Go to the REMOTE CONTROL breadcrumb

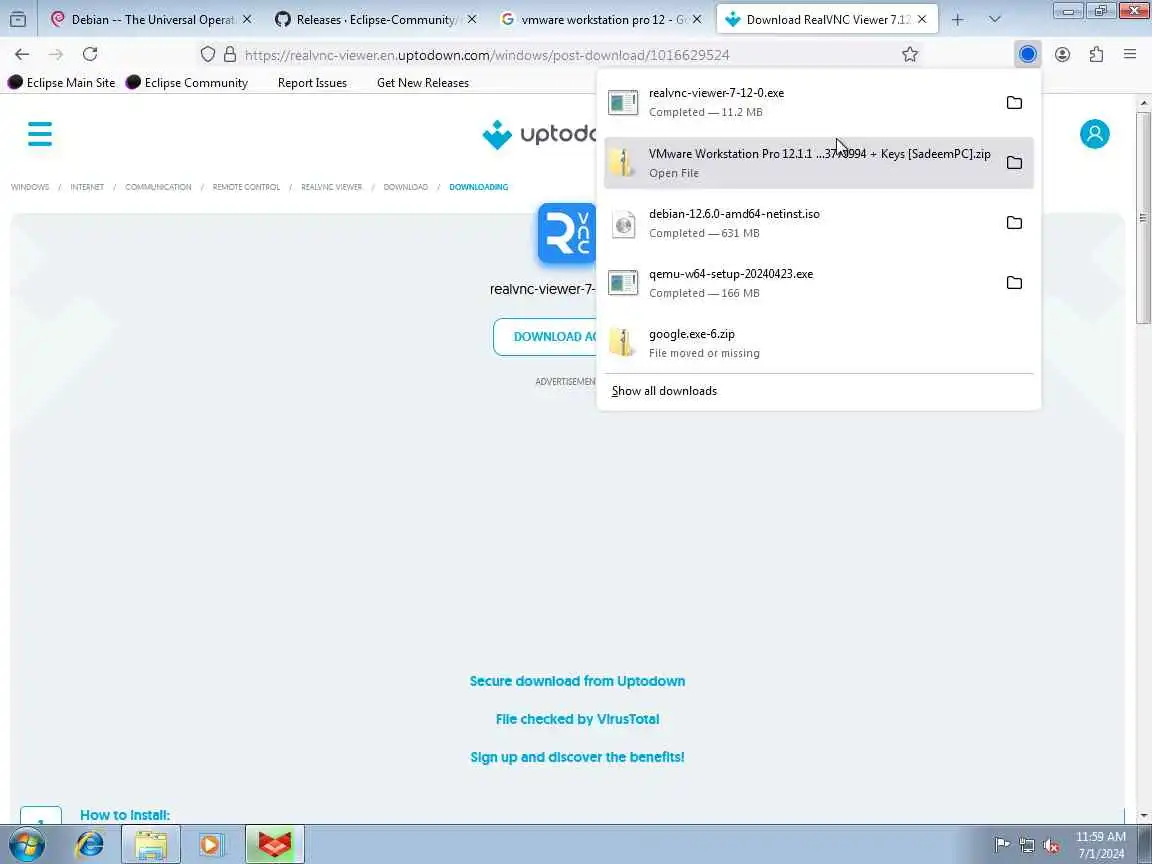(246, 187)
